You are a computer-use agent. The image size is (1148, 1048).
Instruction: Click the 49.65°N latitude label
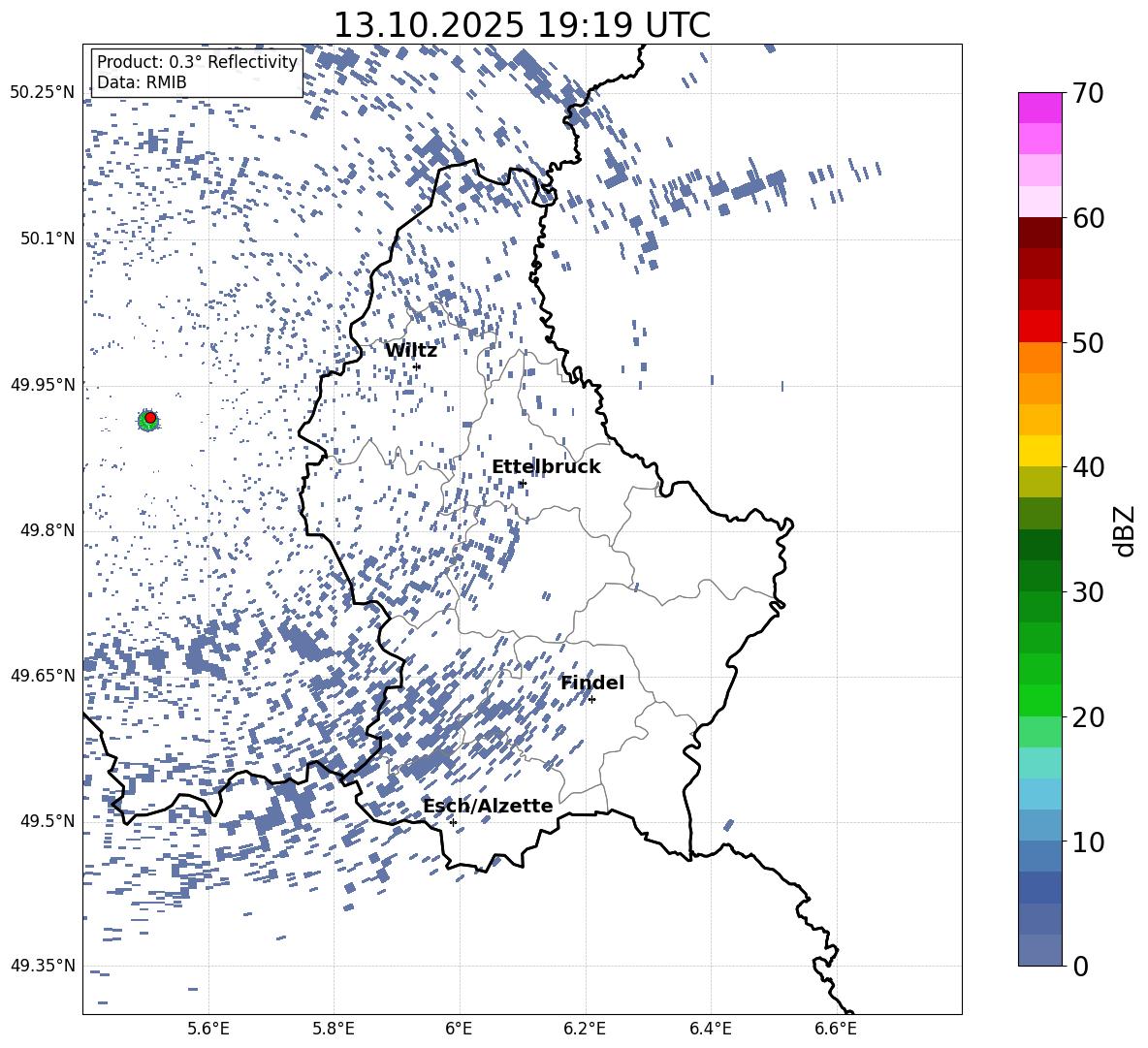[x=43, y=675]
